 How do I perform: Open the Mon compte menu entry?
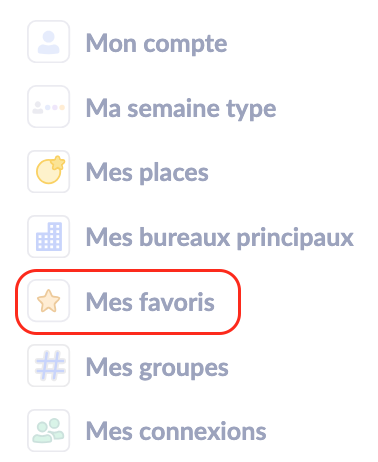point(157,44)
